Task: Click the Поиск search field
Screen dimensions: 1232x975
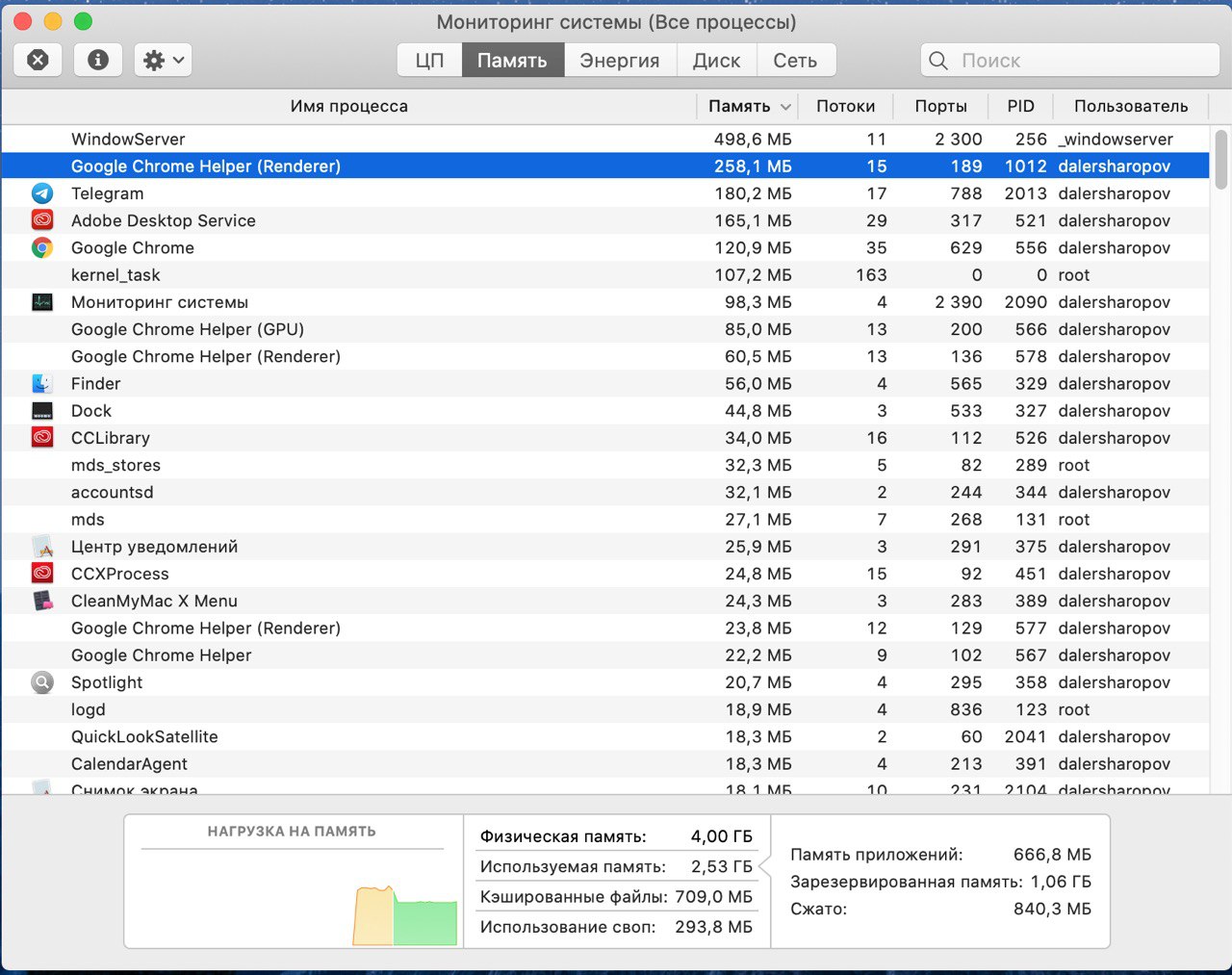Action: click(x=1069, y=60)
